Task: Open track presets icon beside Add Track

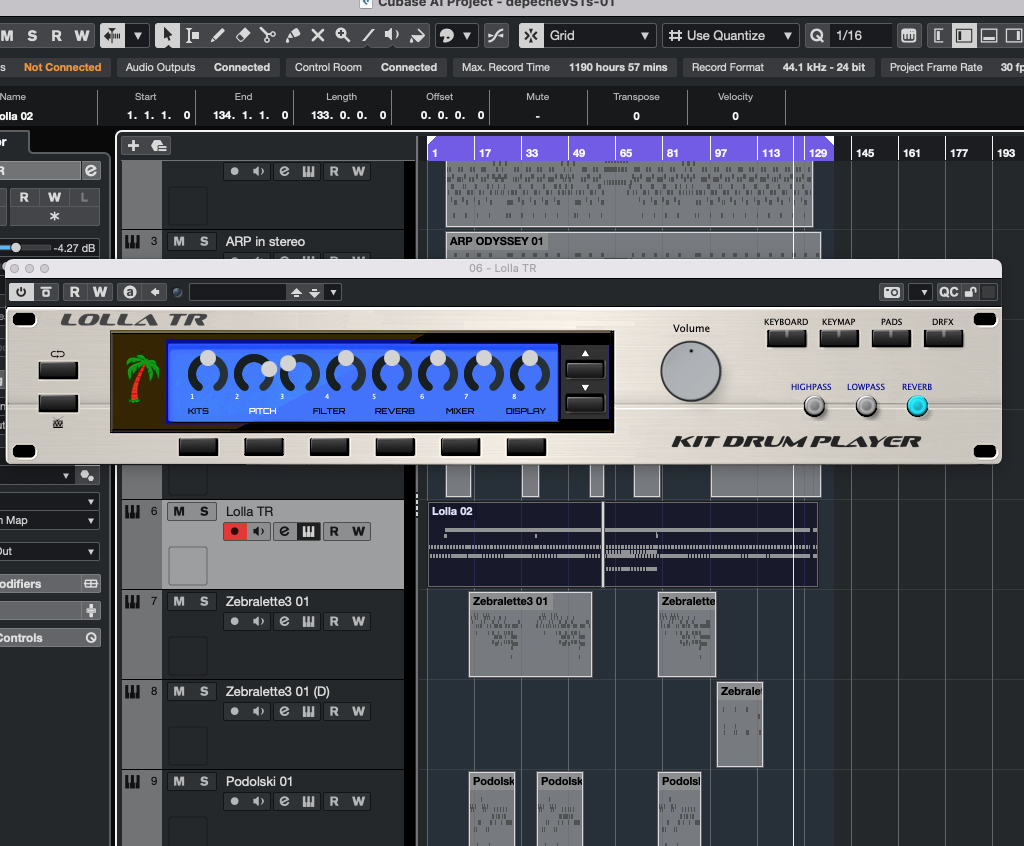Action: click(159, 146)
